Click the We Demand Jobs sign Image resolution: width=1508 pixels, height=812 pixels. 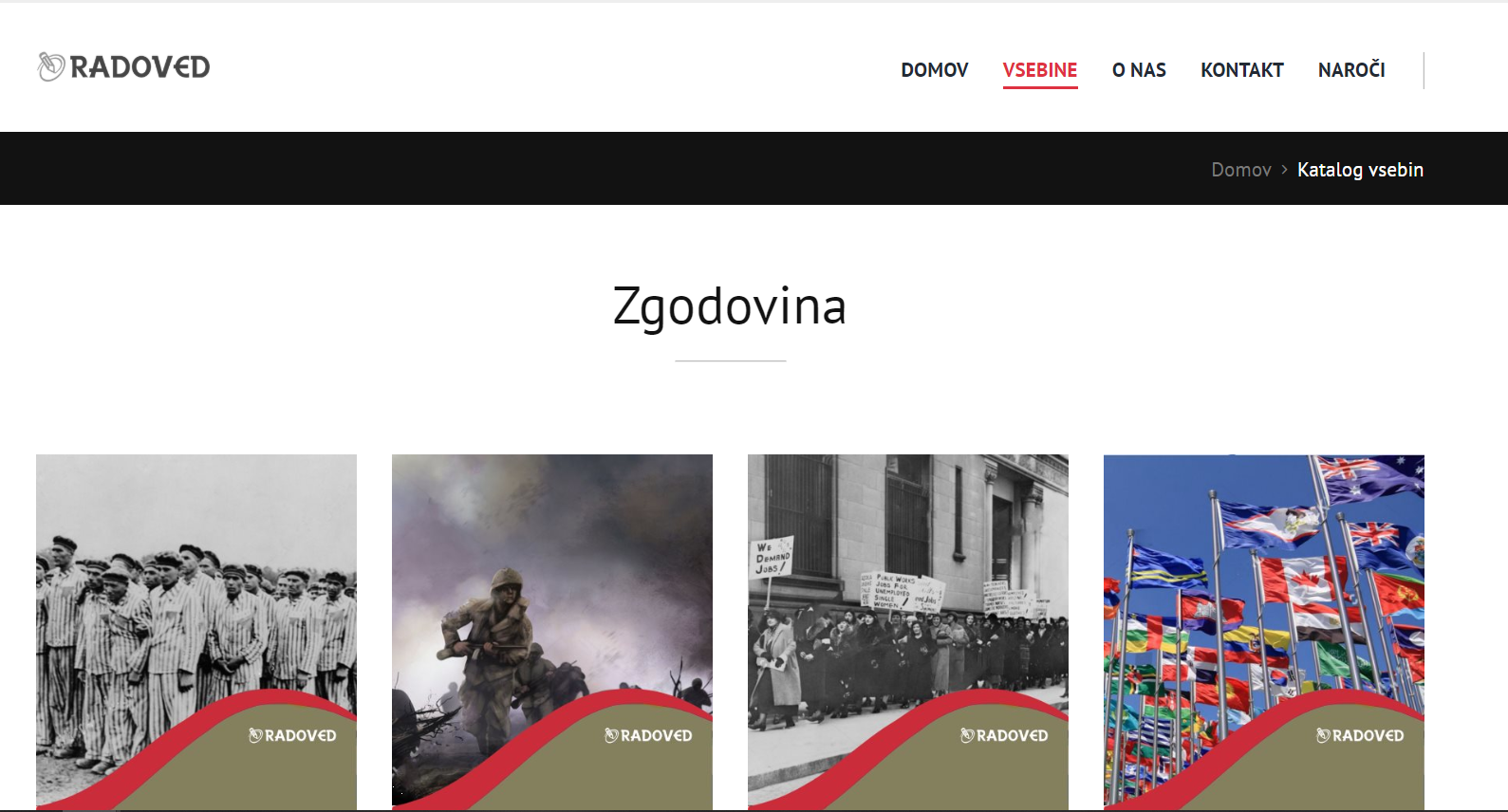click(773, 557)
